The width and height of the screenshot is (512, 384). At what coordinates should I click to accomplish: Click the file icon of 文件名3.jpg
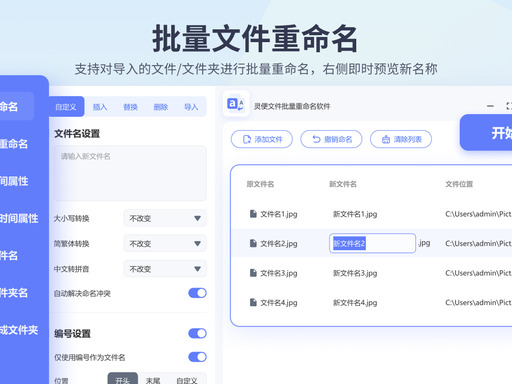click(x=253, y=273)
